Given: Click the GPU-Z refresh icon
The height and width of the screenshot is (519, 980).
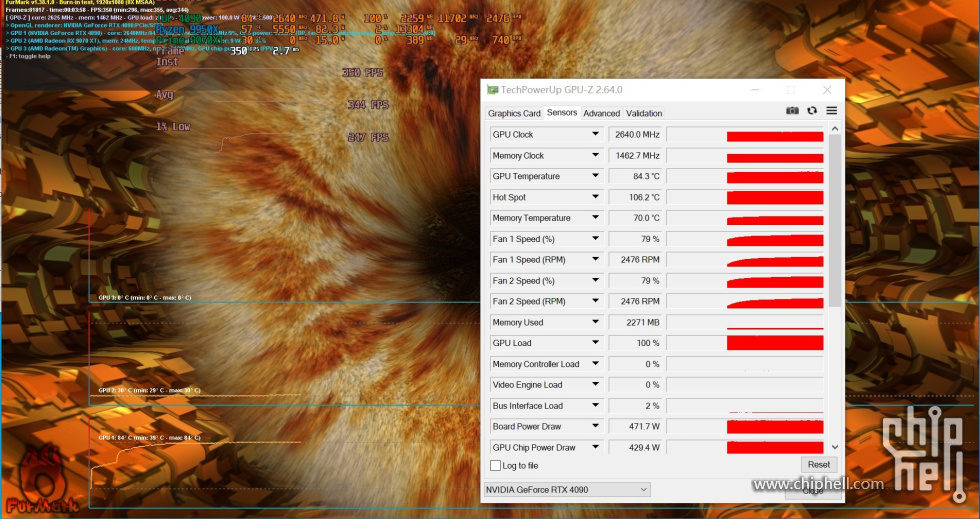Looking at the screenshot, I should pos(812,111).
